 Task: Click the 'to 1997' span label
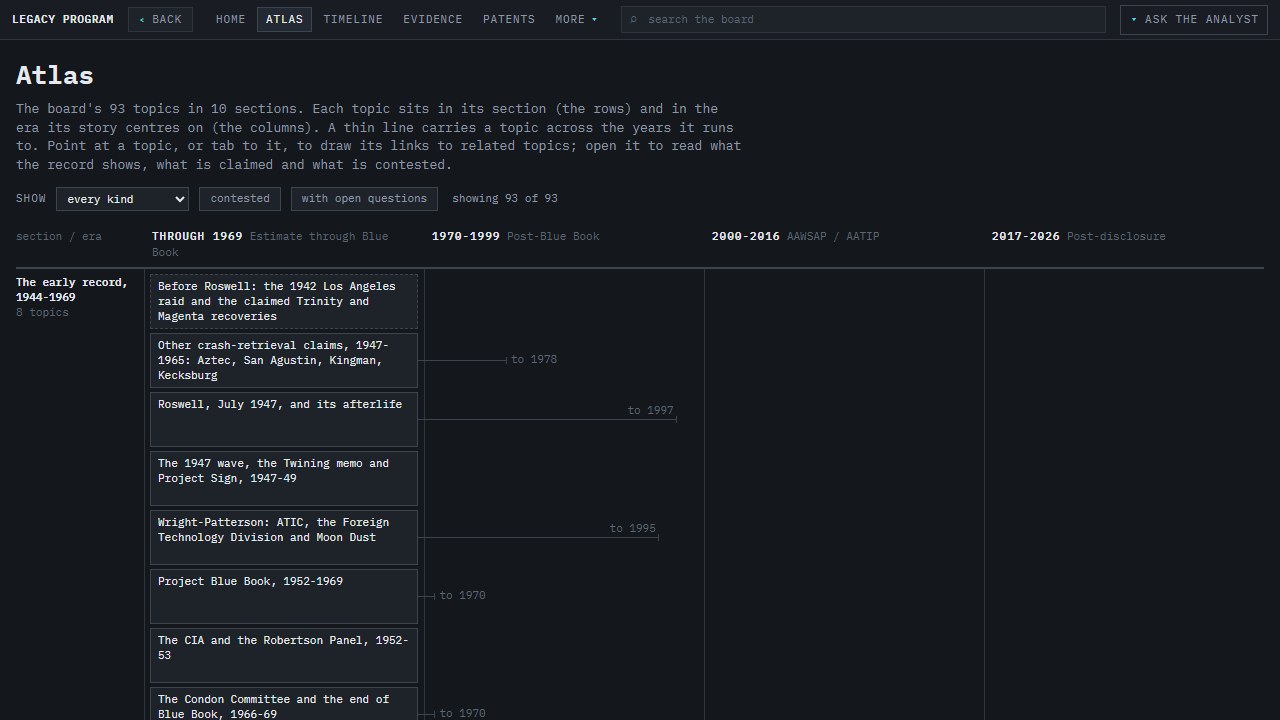pos(651,410)
